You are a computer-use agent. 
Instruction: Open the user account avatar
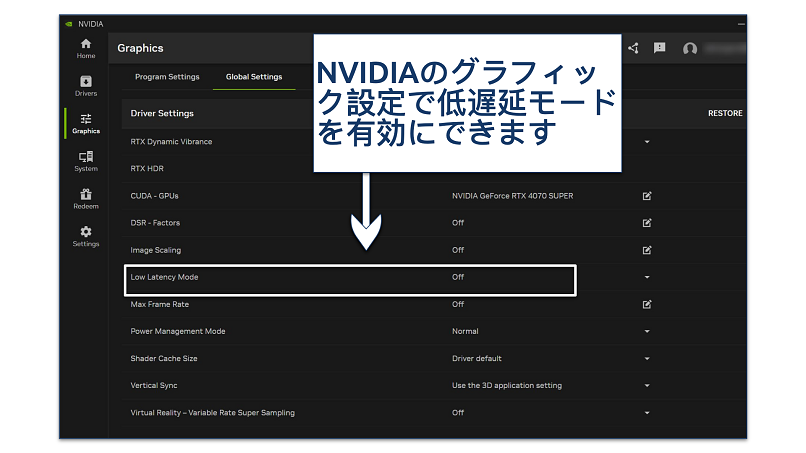(690, 48)
